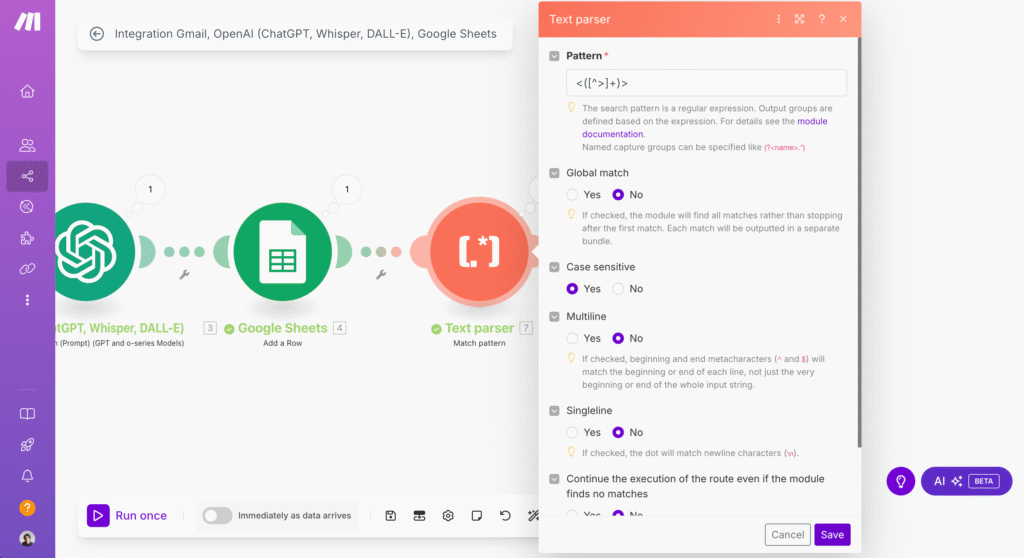The width and height of the screenshot is (1024, 558).
Task: Open the bundle count bubble above OpenAI module
Action: (x=150, y=189)
